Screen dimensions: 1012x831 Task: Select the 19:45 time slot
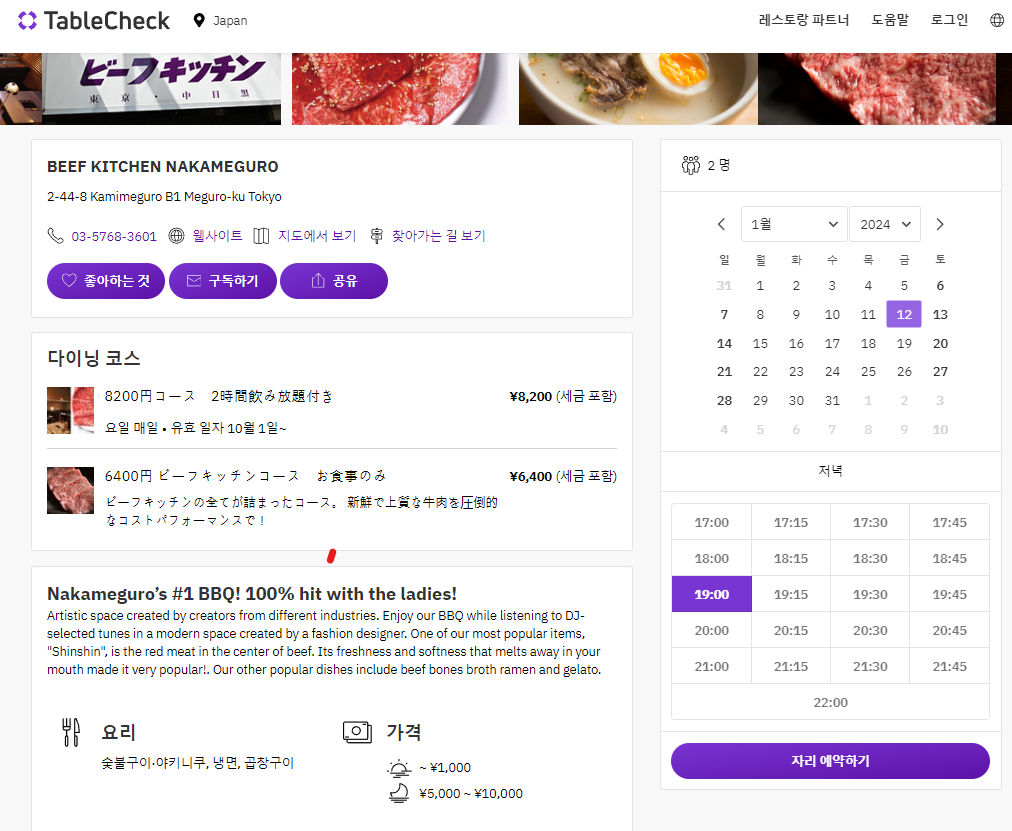point(949,594)
